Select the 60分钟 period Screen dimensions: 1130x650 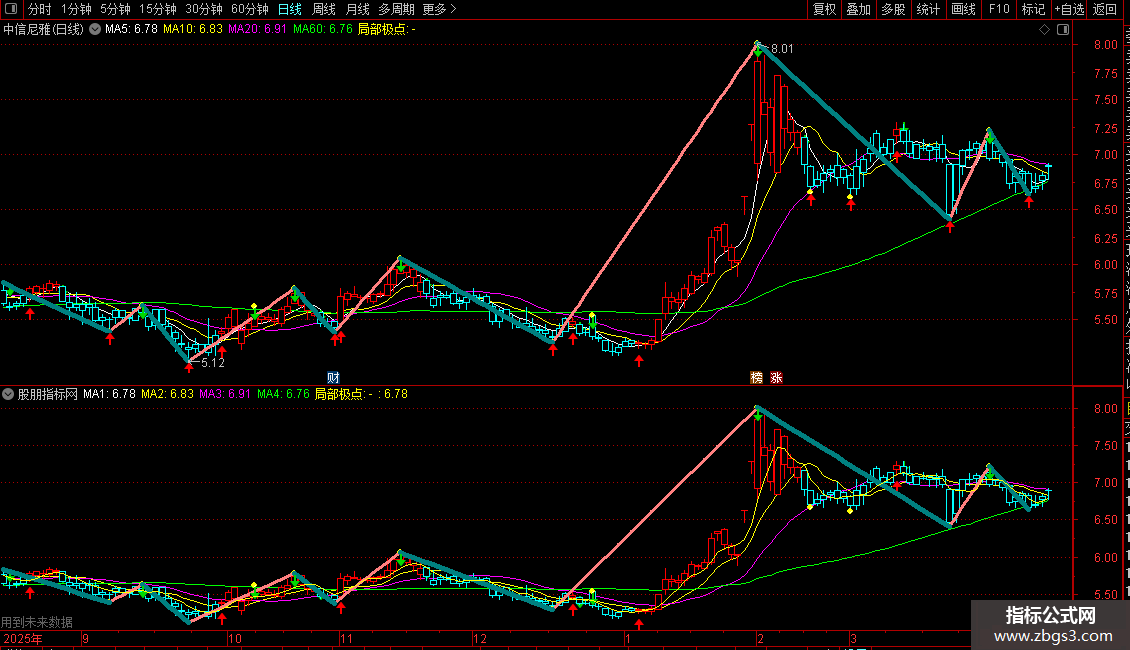(250, 9)
